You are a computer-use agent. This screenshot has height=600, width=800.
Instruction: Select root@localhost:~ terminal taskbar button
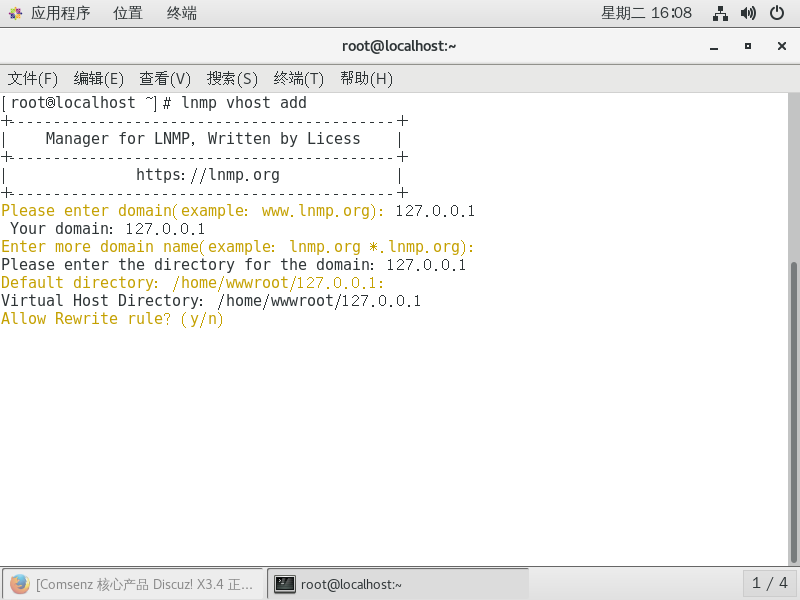pos(398,584)
